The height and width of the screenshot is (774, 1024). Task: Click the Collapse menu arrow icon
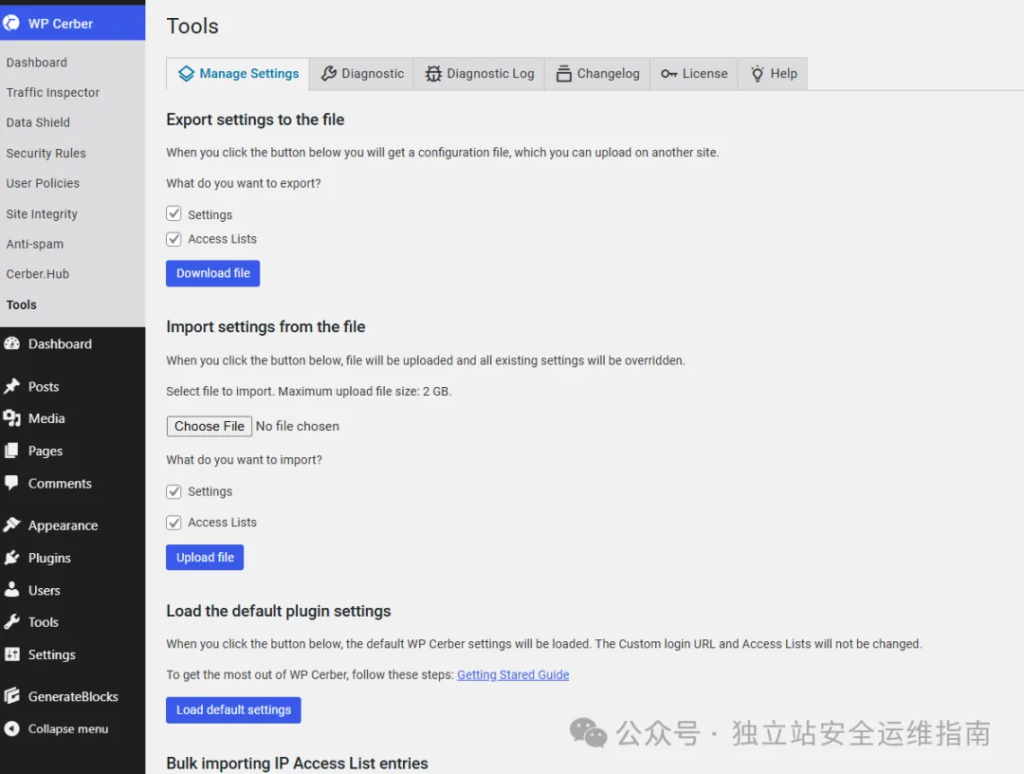pyautogui.click(x=12, y=728)
